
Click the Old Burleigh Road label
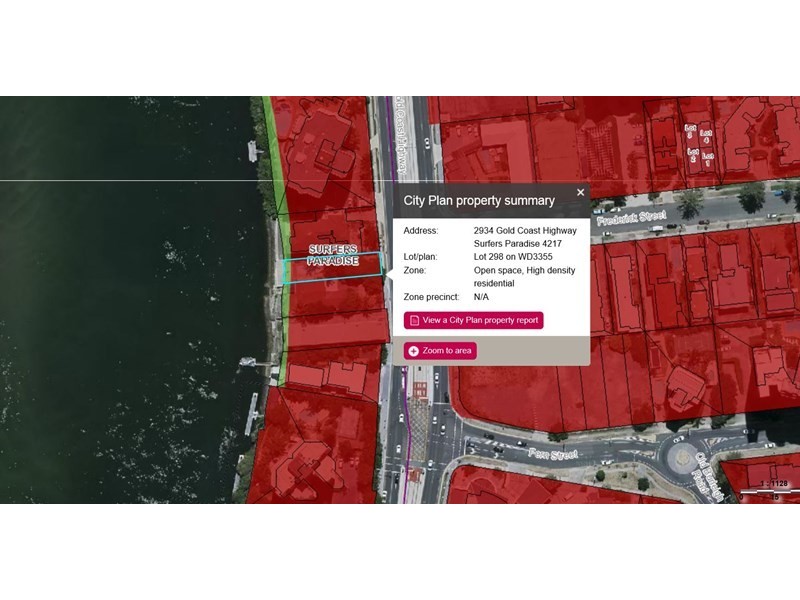point(708,477)
